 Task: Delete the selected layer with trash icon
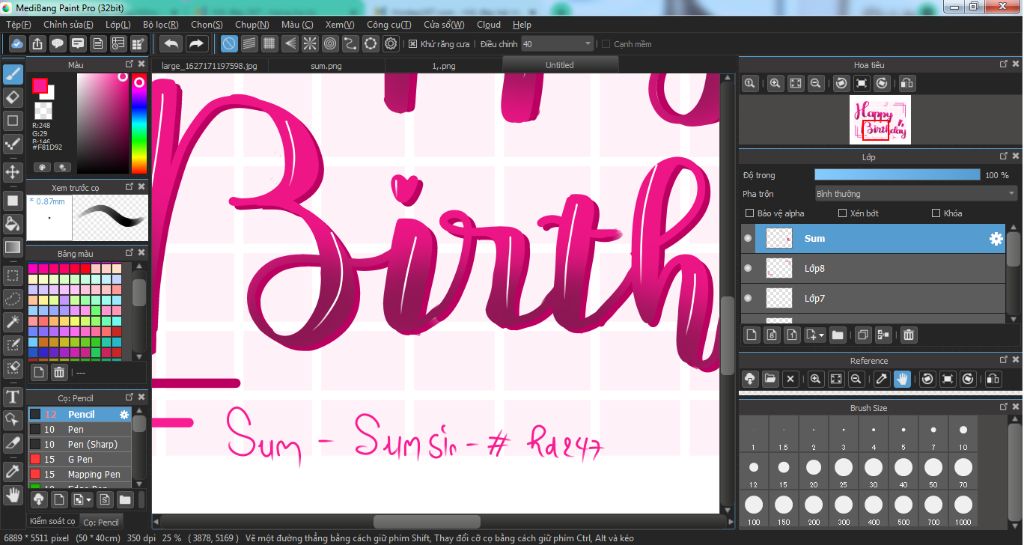coord(908,335)
